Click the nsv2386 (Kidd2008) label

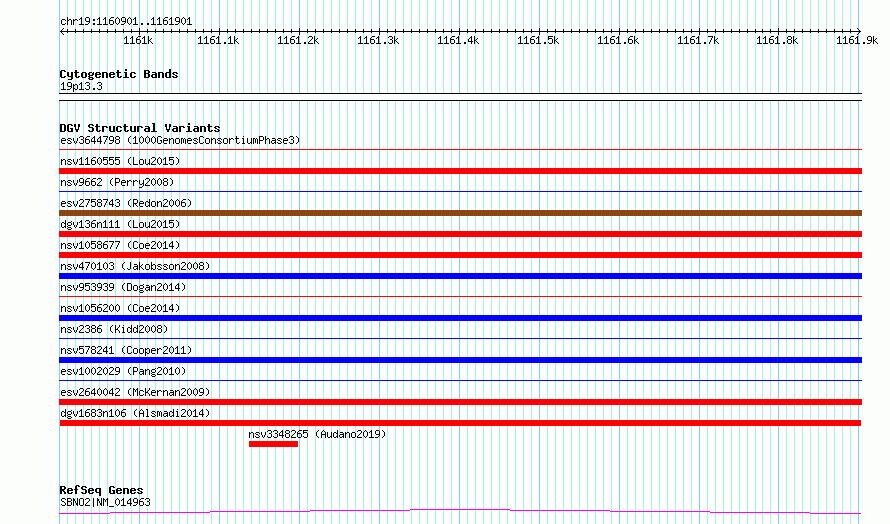coord(114,329)
